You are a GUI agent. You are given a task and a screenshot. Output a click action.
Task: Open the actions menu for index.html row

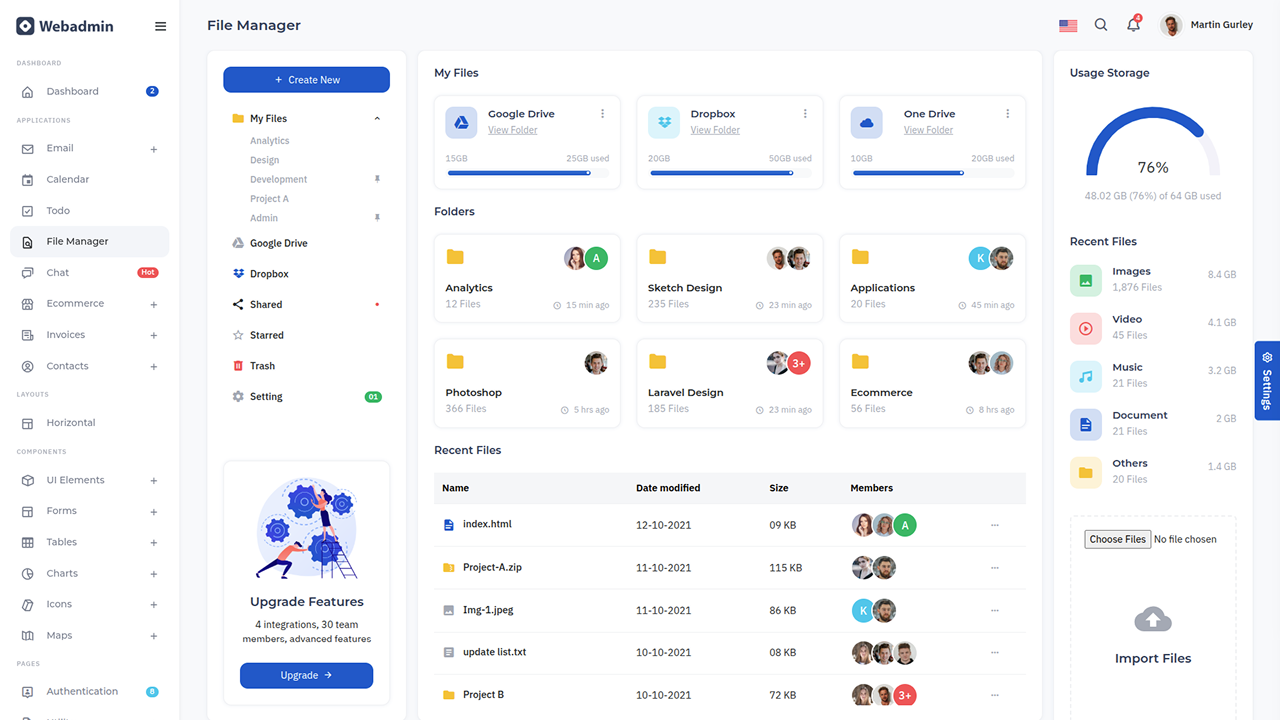pyautogui.click(x=995, y=524)
